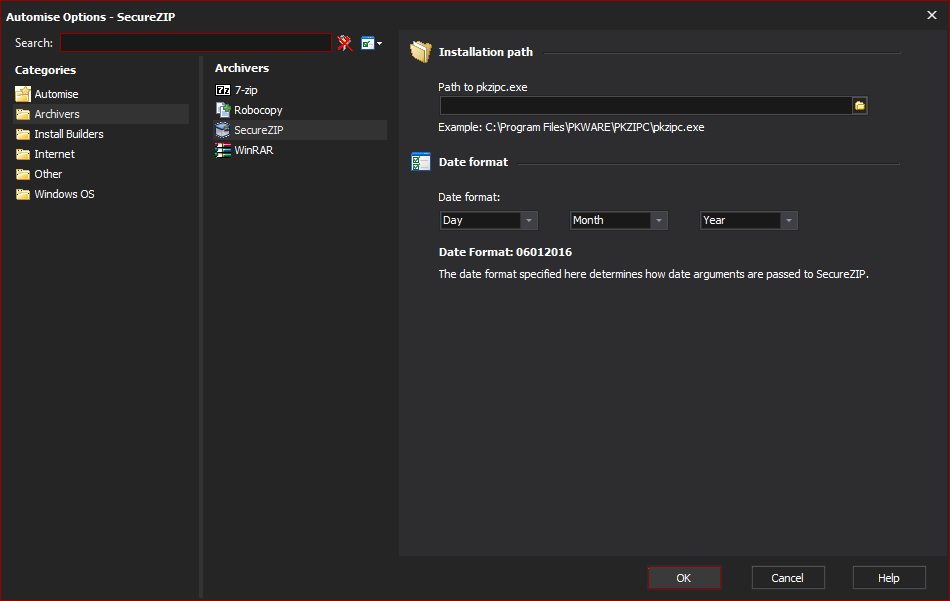Click the example path text
This screenshot has width=950, height=601.
[571, 127]
